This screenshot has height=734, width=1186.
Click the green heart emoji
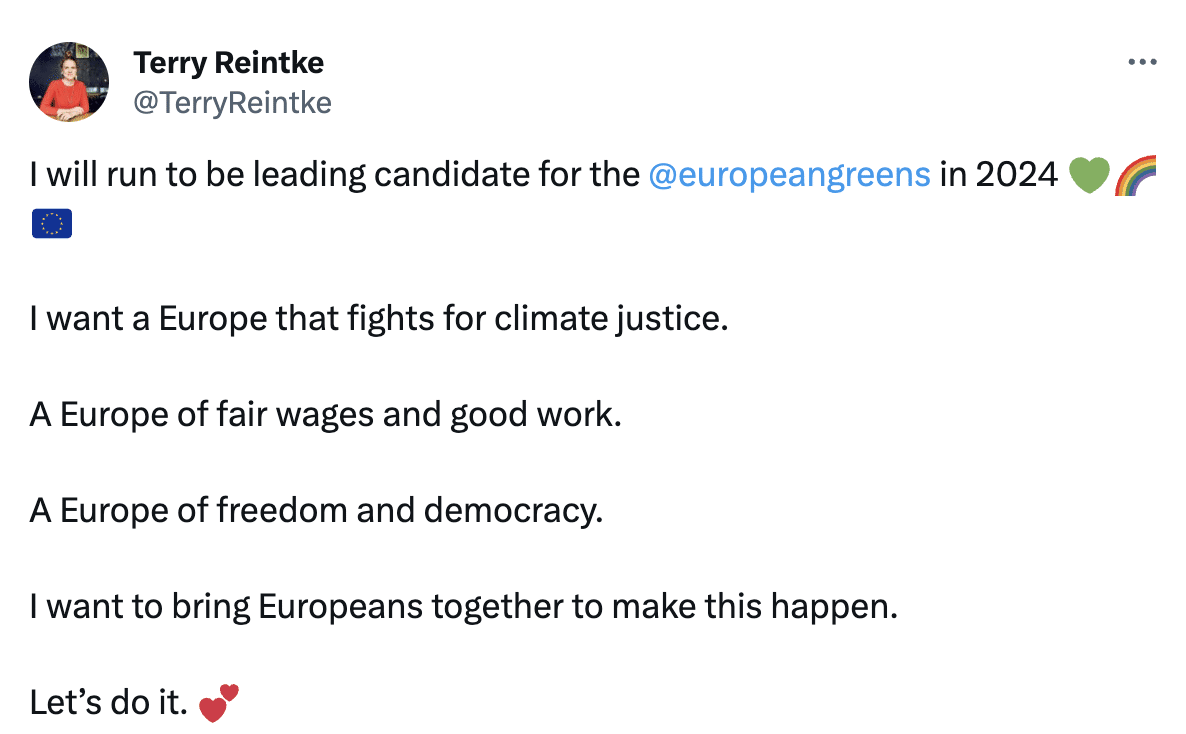tap(1089, 176)
